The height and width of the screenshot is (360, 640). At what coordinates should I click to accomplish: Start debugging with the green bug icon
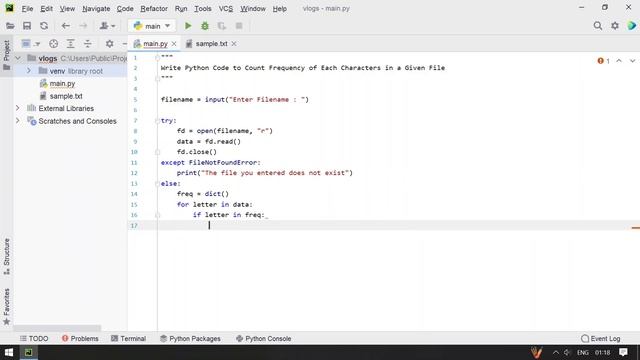click(205, 26)
